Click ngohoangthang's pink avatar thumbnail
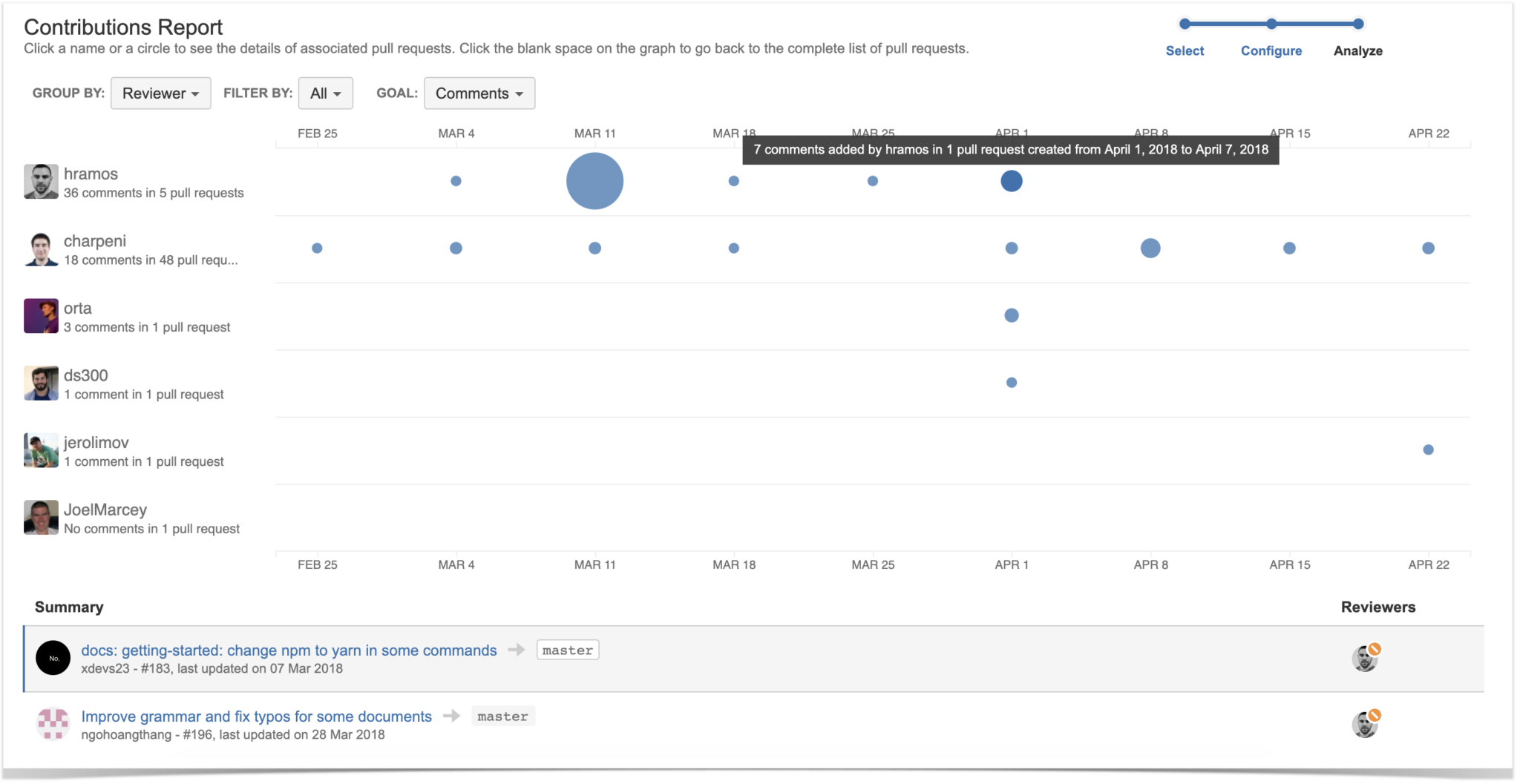The height and width of the screenshot is (784, 1520). (x=53, y=723)
